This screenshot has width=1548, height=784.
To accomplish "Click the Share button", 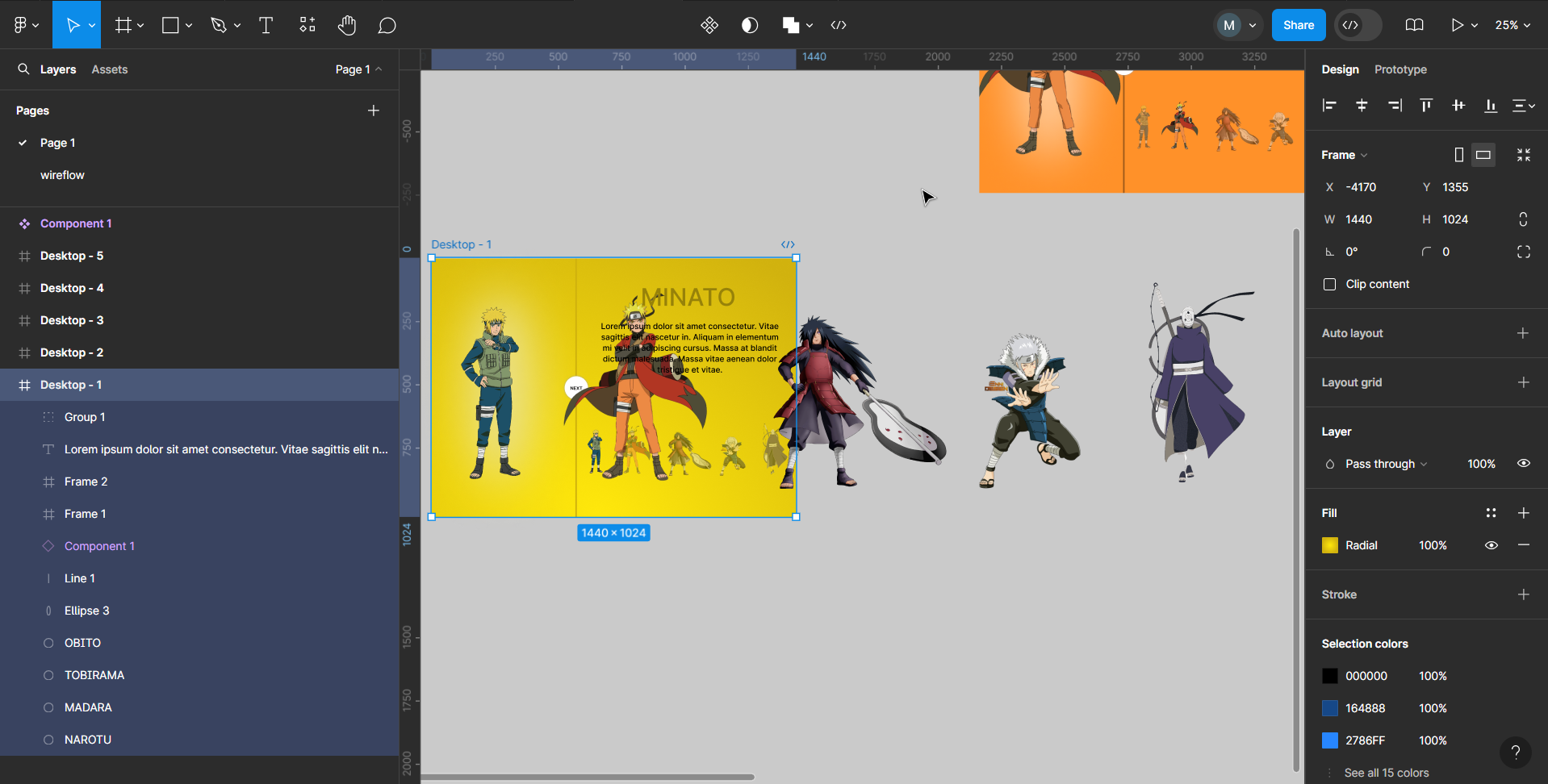I will click(x=1299, y=25).
